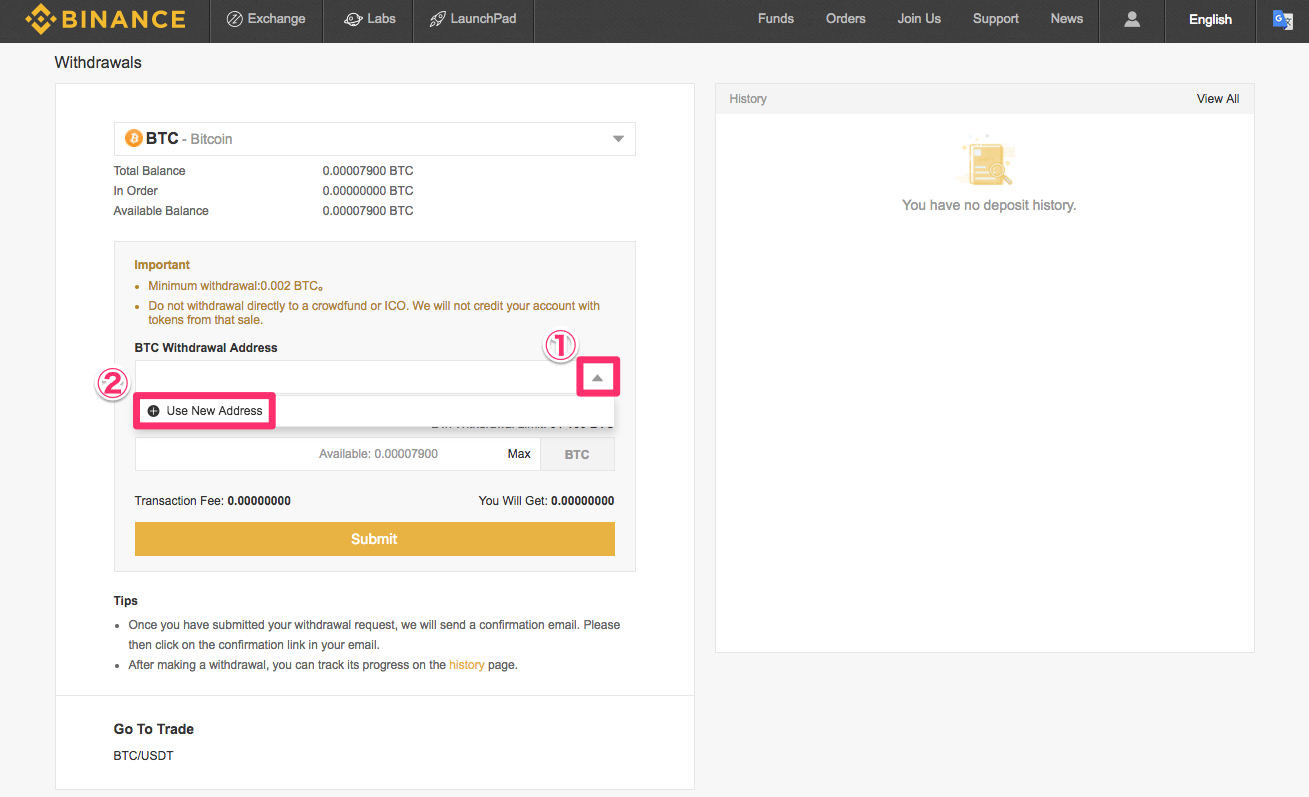Click the Total Balance value 0.00007900 BTC
The height and width of the screenshot is (797, 1309).
click(367, 171)
